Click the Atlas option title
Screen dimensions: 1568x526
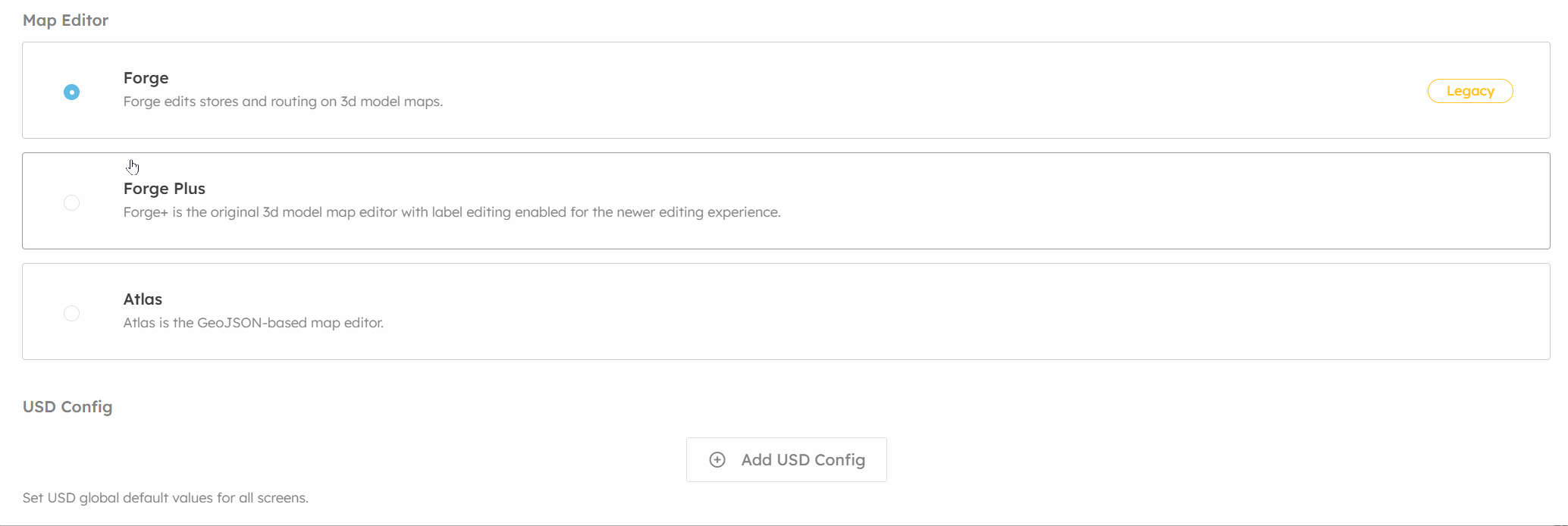[143, 299]
